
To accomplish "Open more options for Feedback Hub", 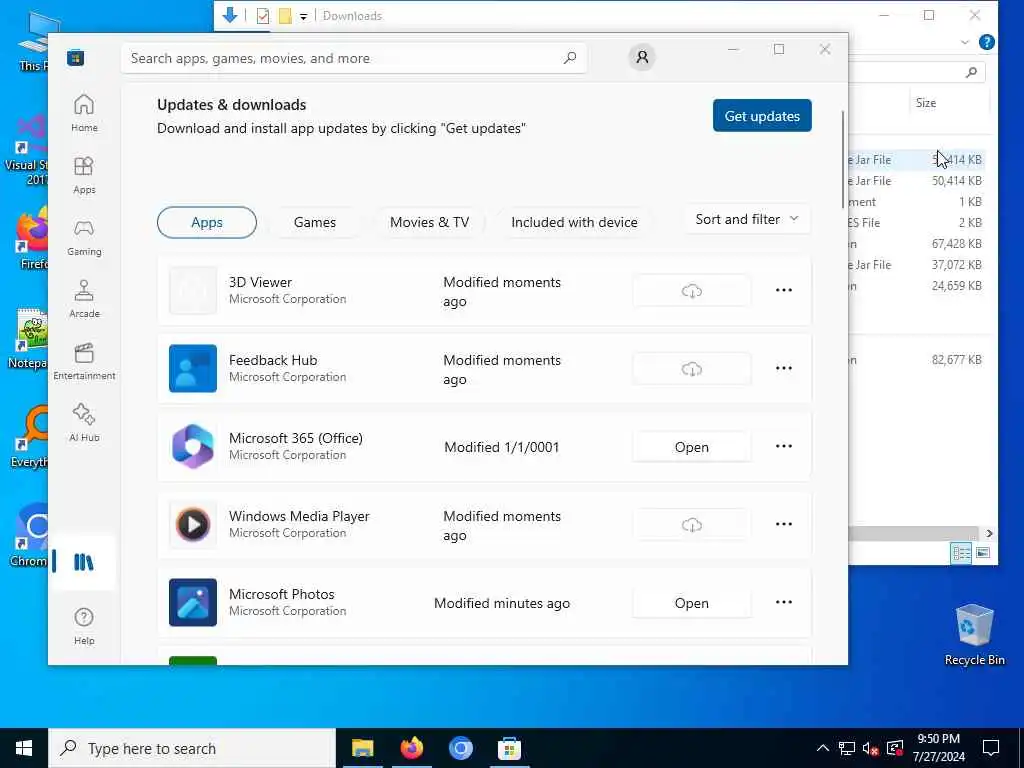I will (x=784, y=368).
